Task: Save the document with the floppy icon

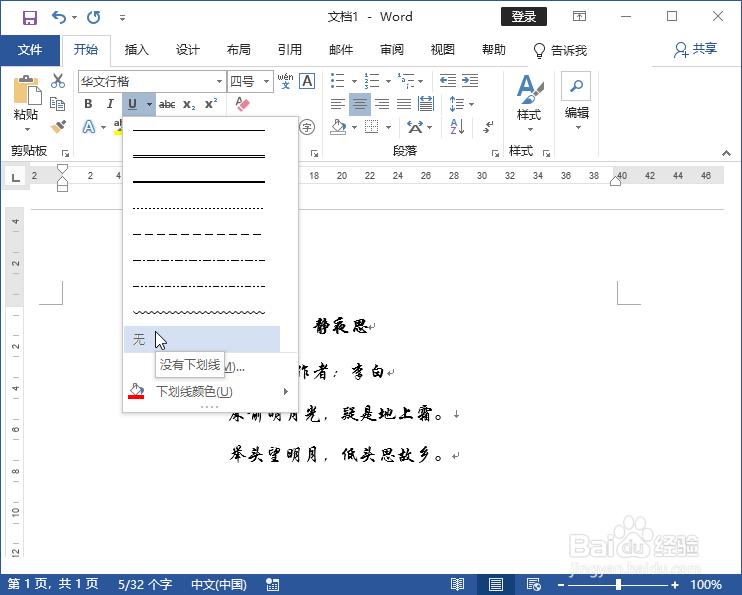Action: (x=29, y=18)
